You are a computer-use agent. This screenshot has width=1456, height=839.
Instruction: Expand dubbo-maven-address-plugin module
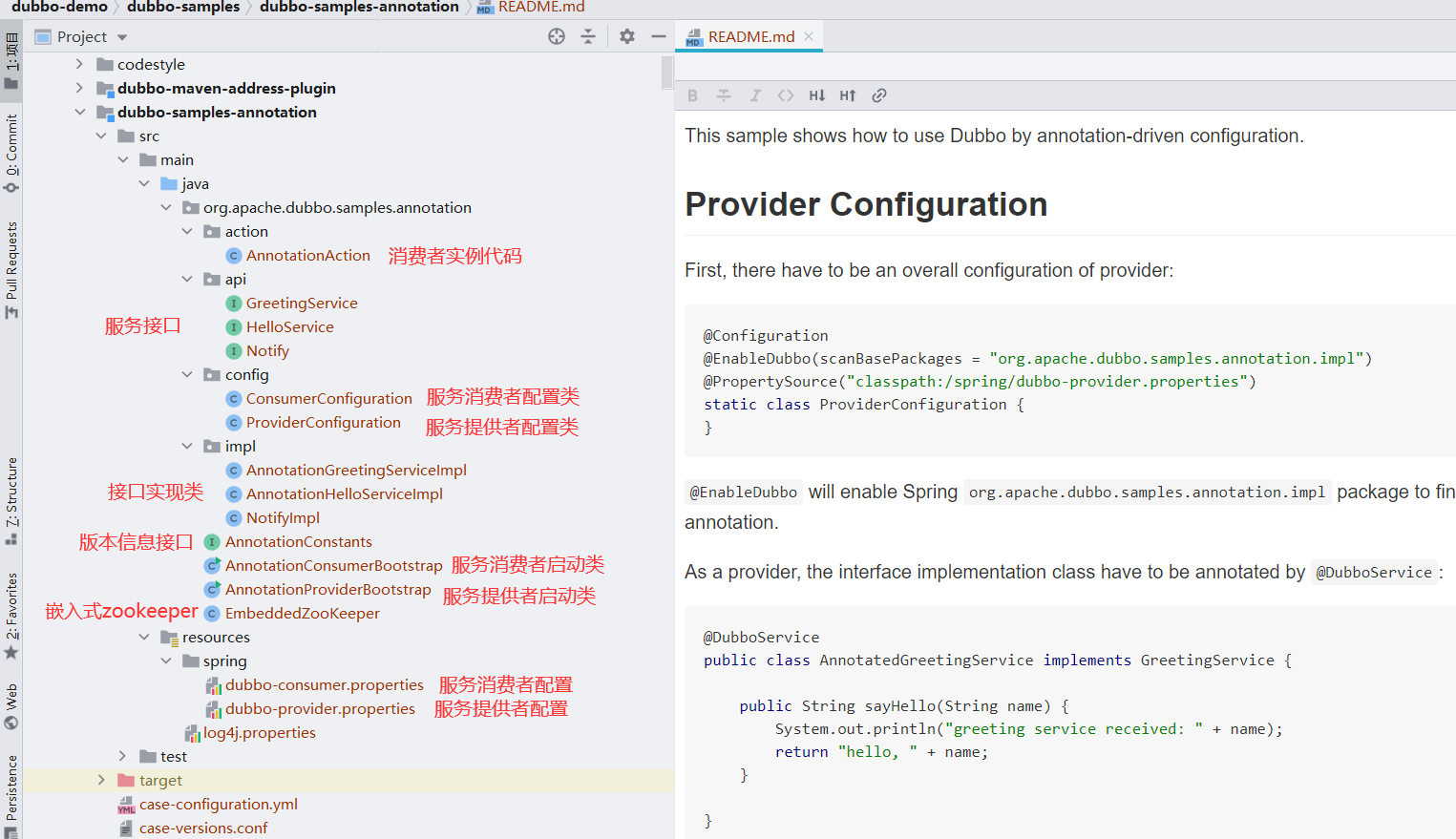click(79, 88)
